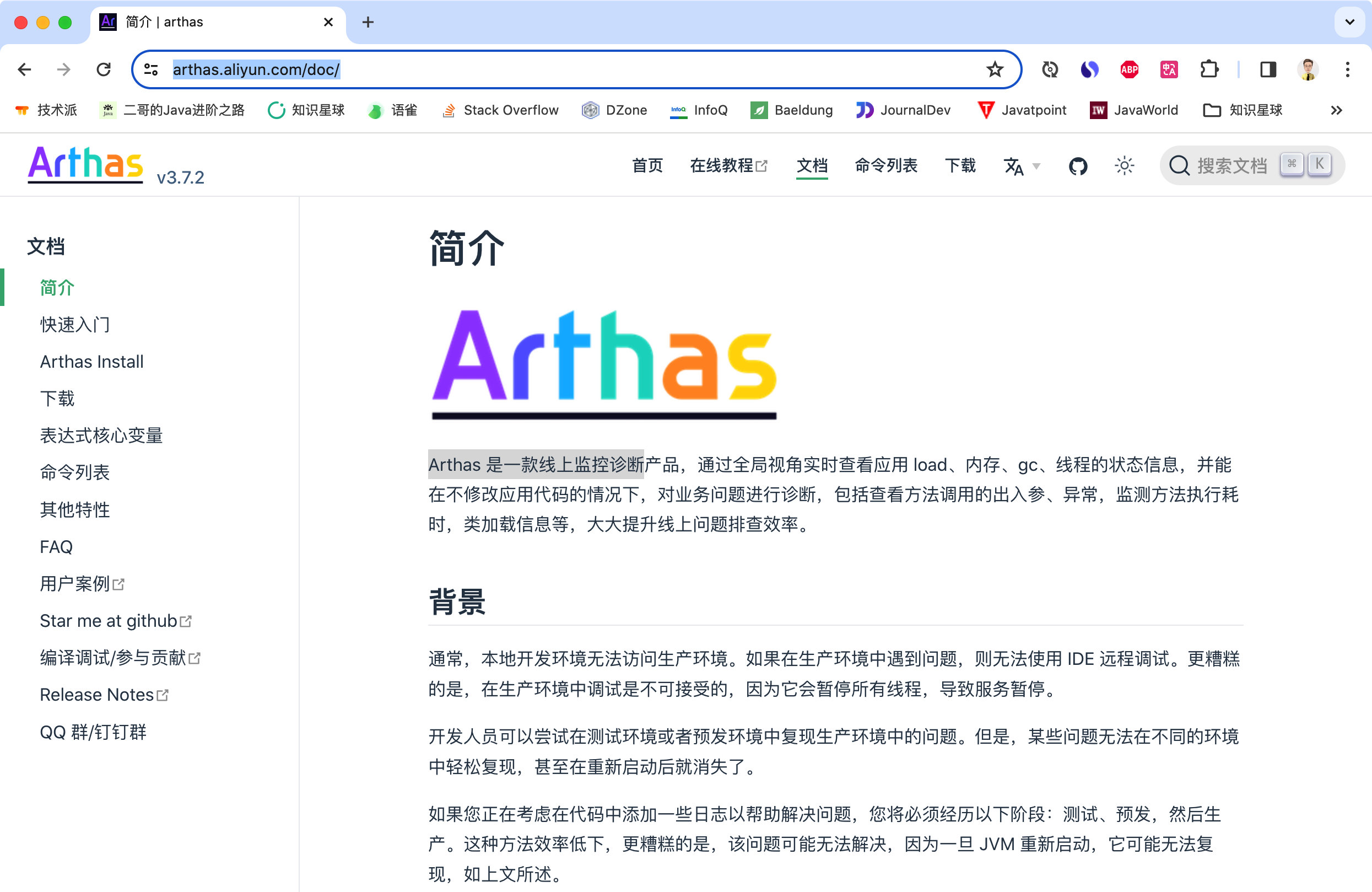Open Chrome extensions puzzle icon
This screenshot has width=1372, height=892.
coord(1209,70)
